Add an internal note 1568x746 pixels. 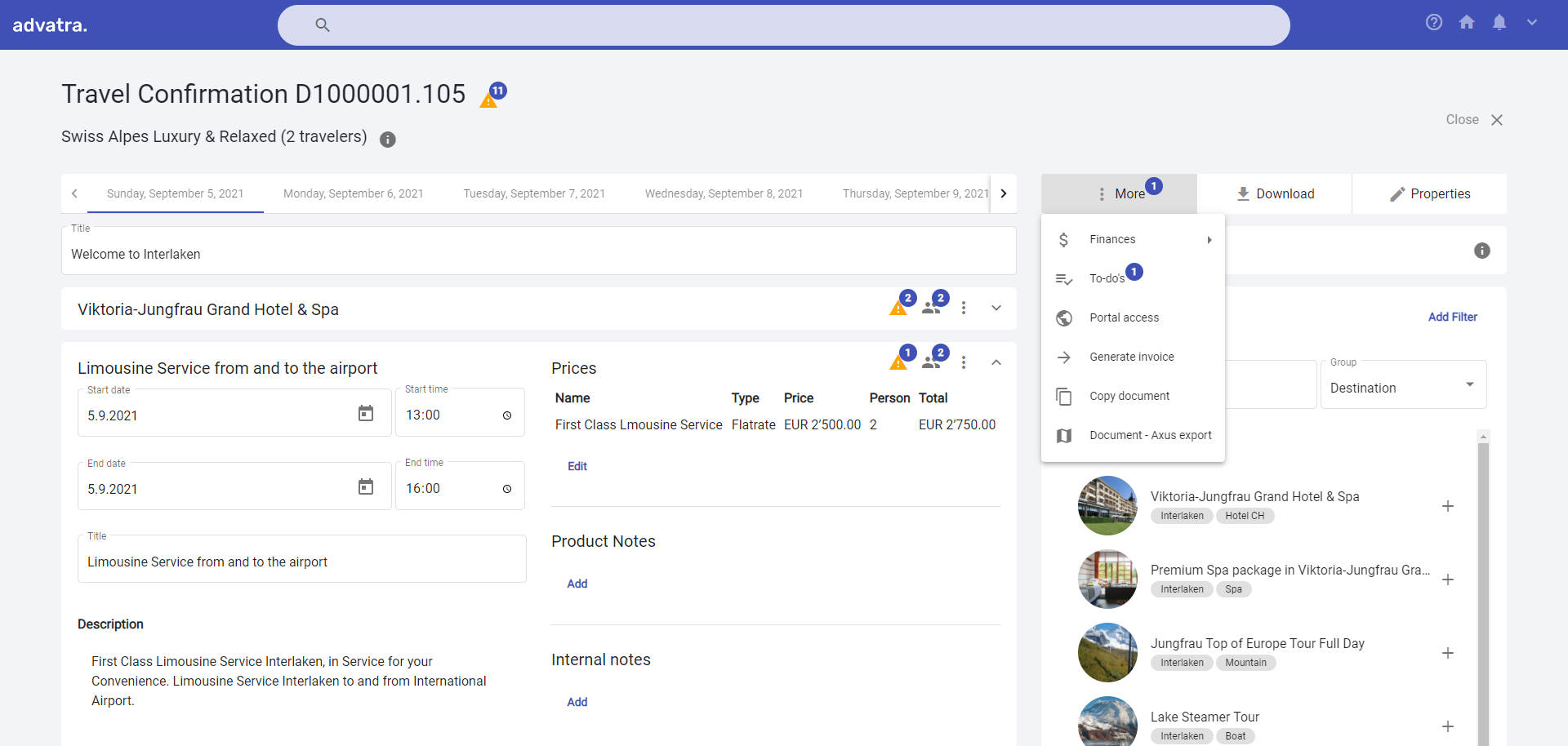click(577, 702)
